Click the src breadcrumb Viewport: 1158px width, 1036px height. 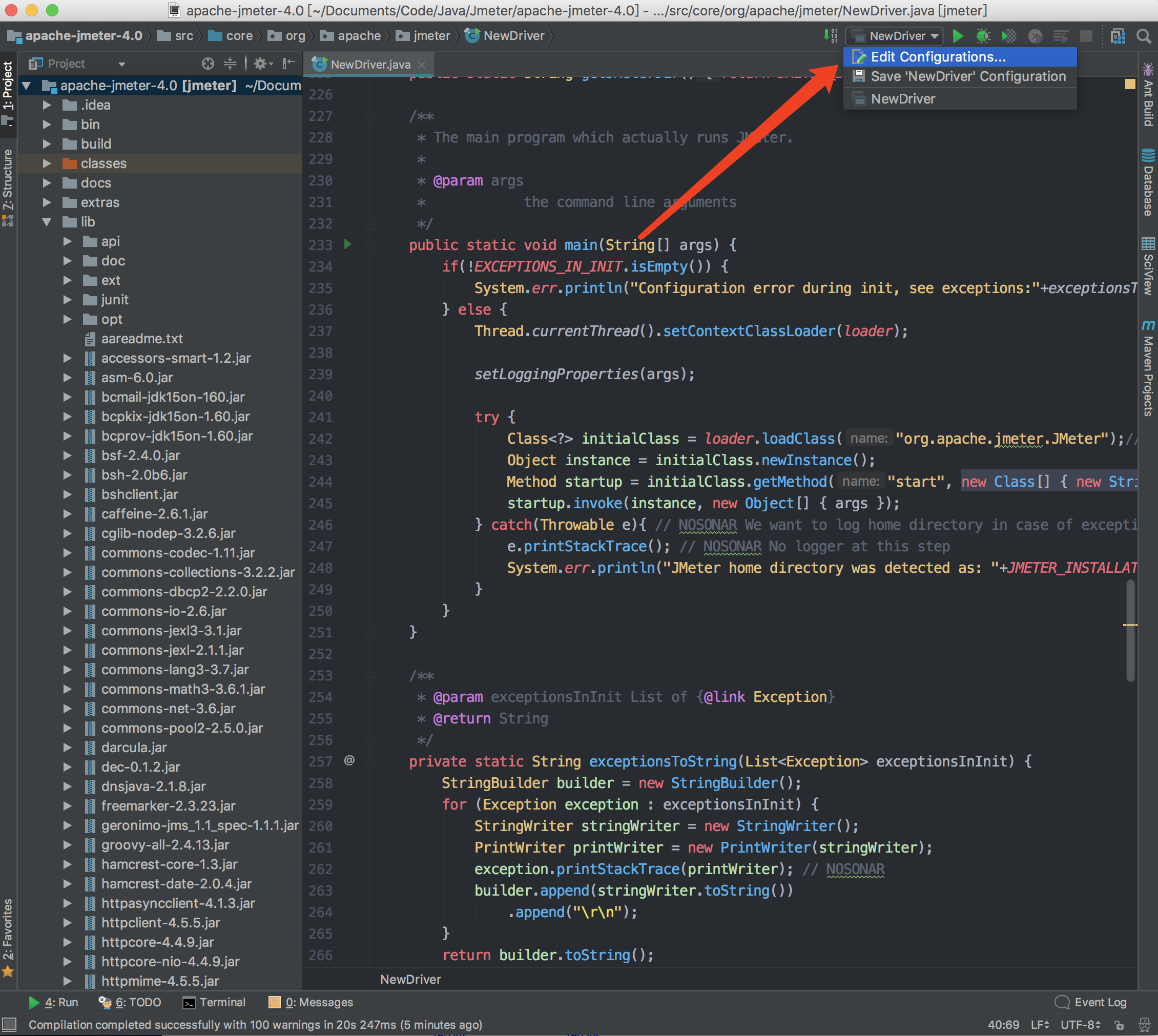[x=175, y=36]
